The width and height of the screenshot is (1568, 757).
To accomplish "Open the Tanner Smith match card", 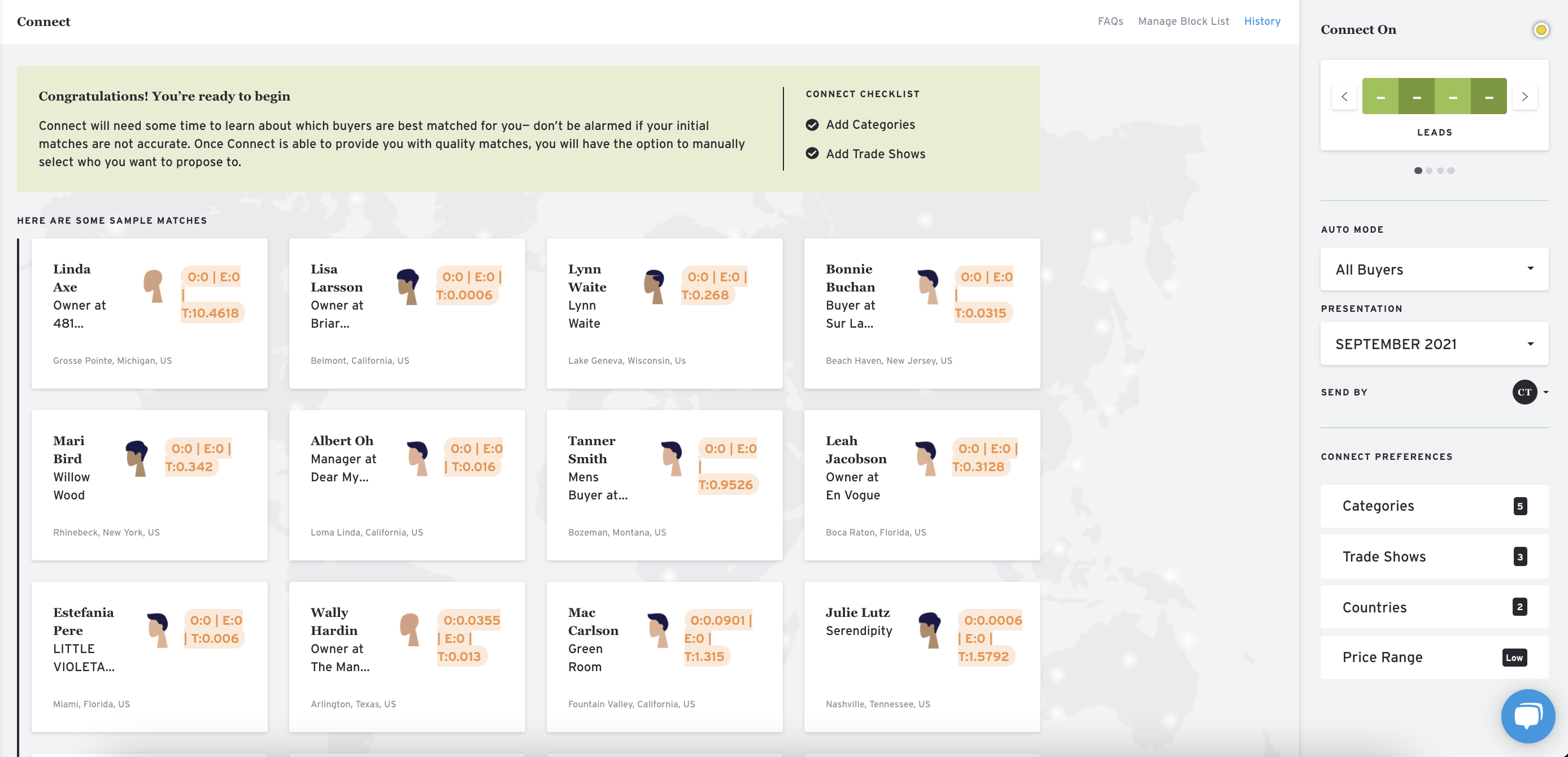I will click(x=664, y=485).
